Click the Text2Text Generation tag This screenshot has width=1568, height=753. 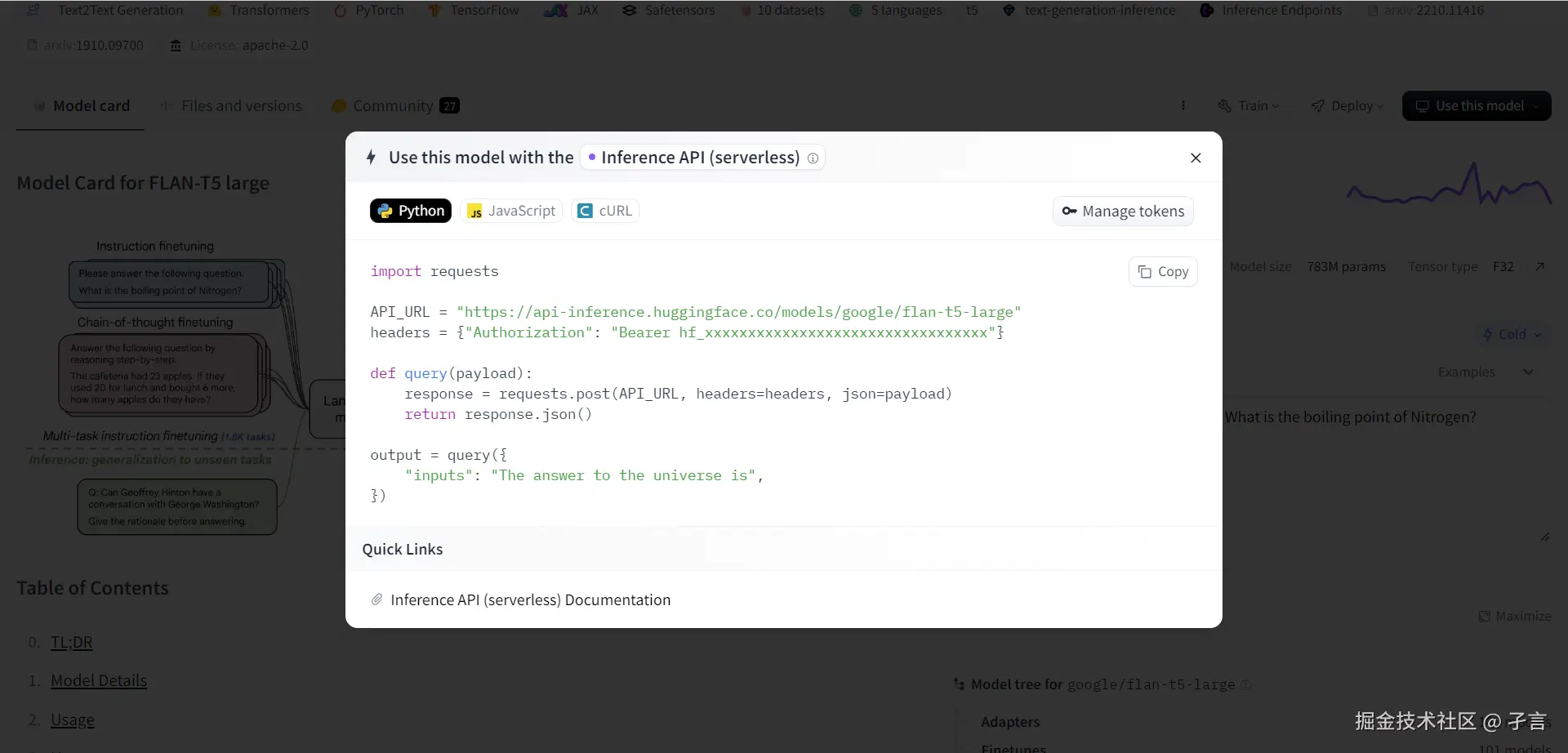105,11
